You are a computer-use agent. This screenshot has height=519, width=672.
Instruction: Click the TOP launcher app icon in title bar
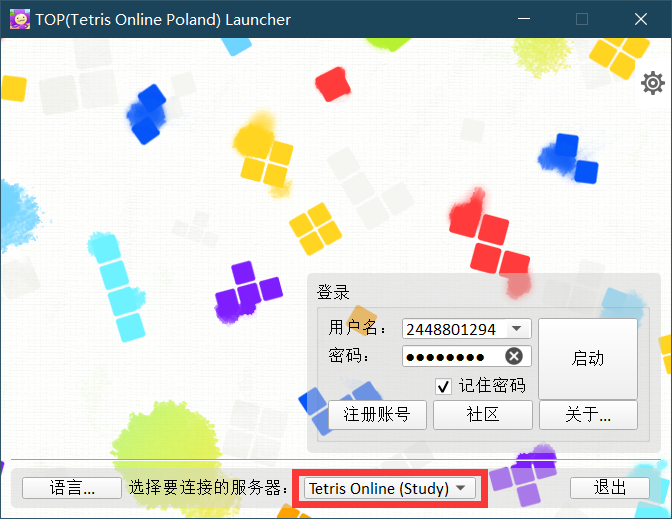coord(20,19)
